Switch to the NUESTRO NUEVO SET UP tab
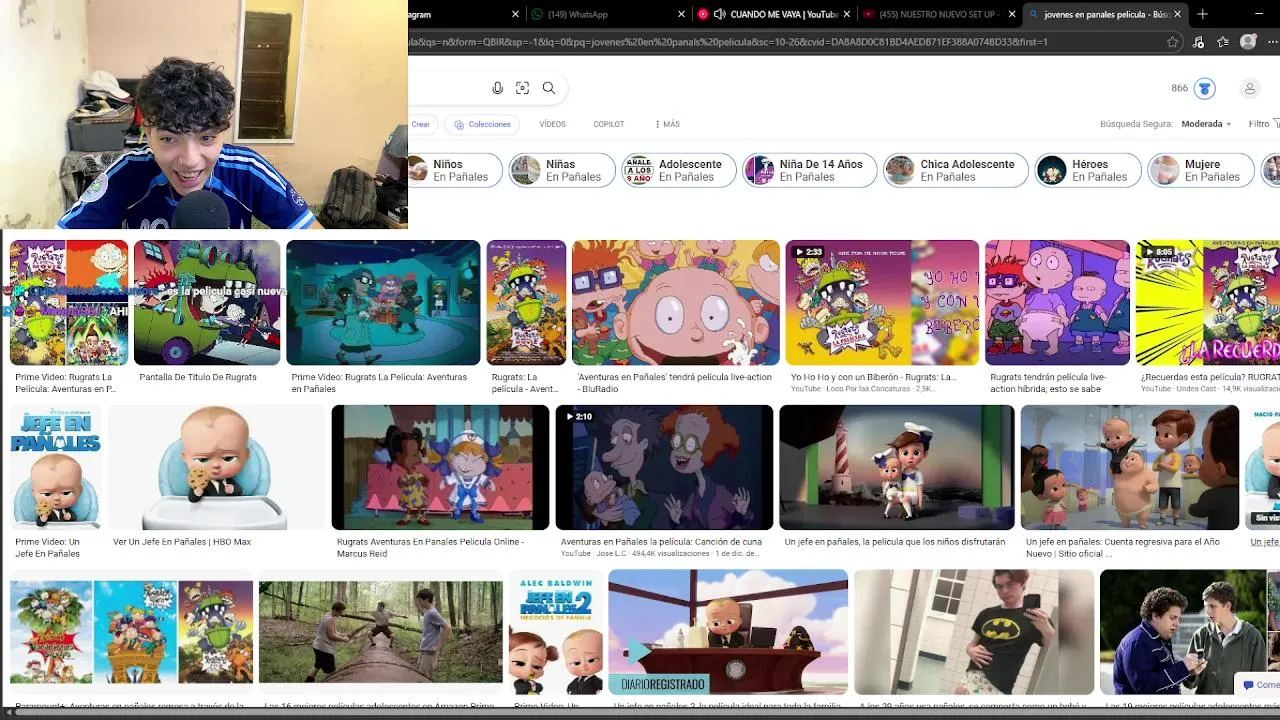 point(938,14)
